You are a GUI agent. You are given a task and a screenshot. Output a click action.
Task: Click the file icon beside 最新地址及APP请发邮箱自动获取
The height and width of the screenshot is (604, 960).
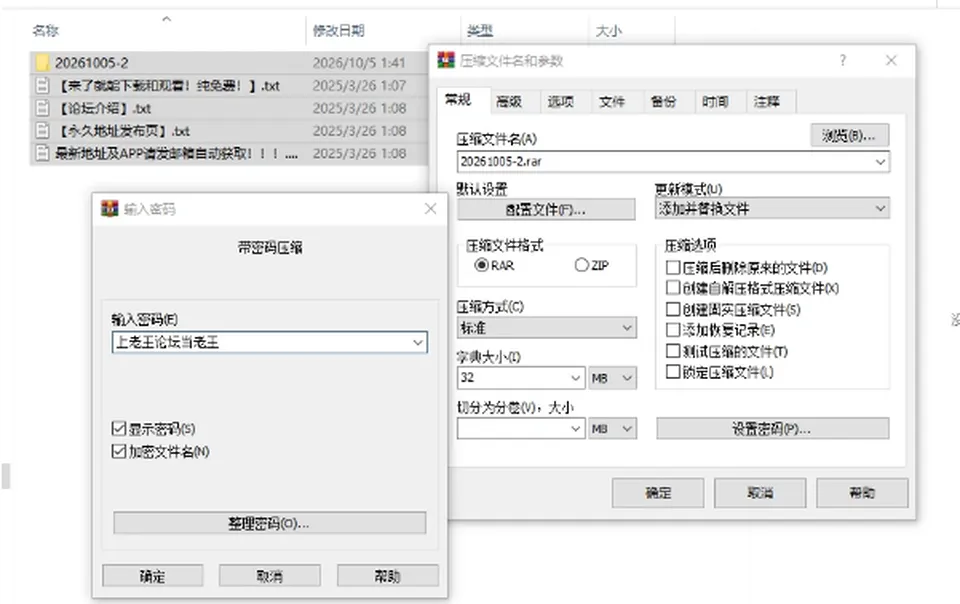(x=42, y=153)
